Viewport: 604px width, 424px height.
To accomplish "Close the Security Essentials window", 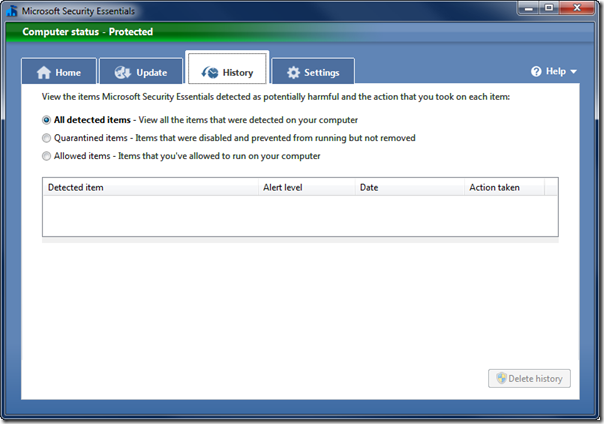I will pyautogui.click(x=577, y=8).
